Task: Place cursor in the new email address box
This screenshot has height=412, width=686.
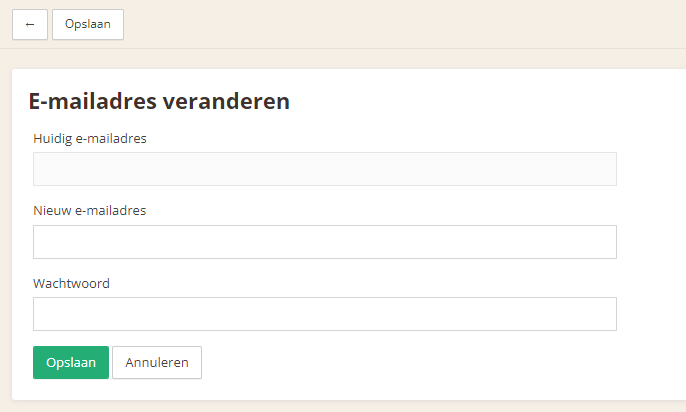Action: click(325, 242)
